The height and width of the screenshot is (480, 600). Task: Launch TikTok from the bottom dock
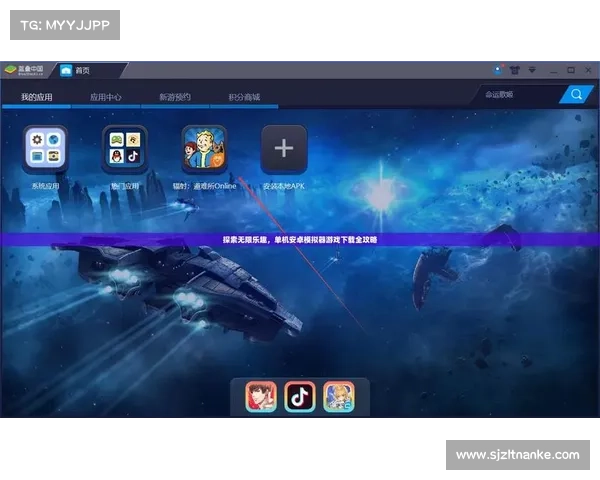[300, 397]
